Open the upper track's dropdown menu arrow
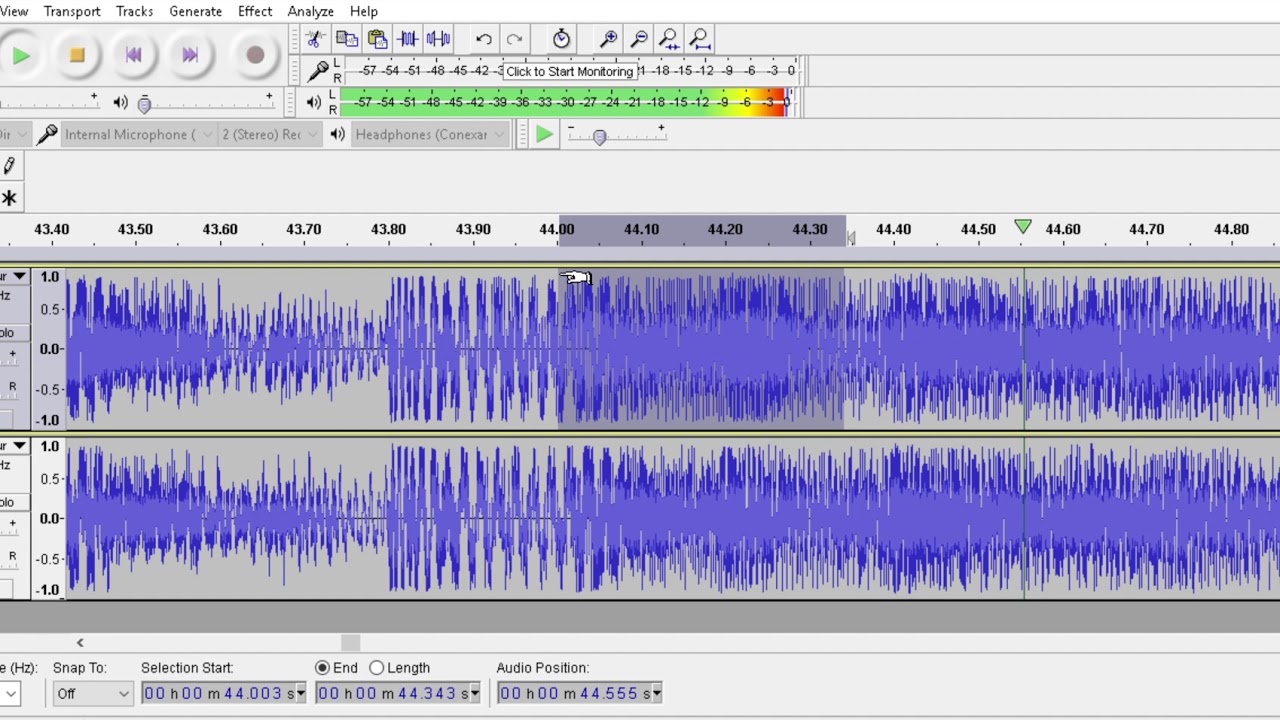The height and width of the screenshot is (720, 1280). coord(19,276)
